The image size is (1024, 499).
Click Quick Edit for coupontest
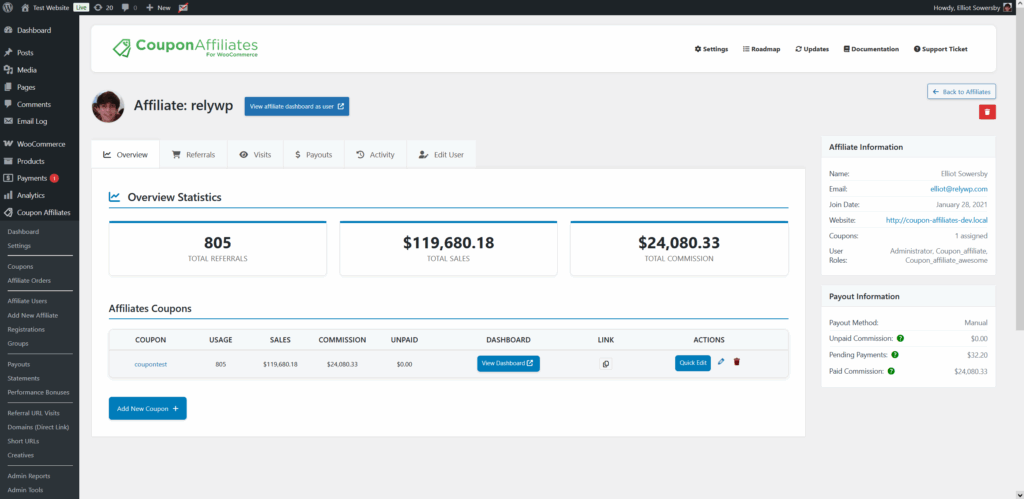point(693,363)
